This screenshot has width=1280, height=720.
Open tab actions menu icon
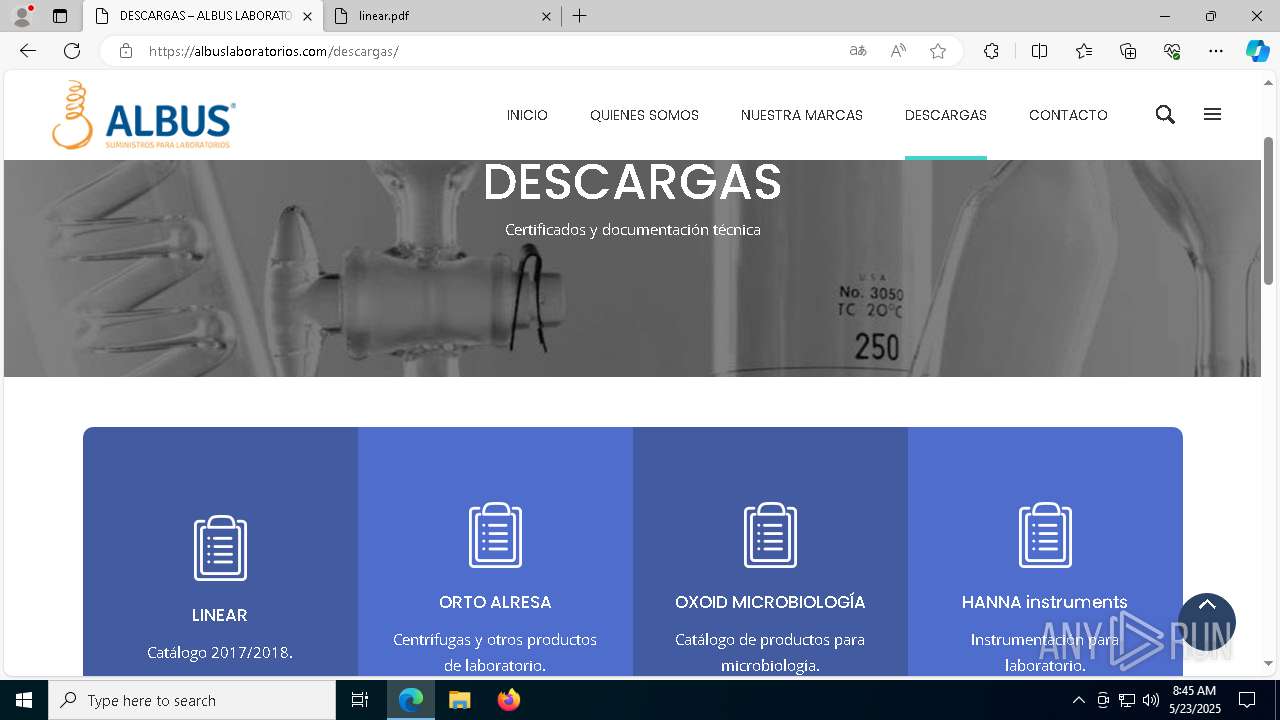tap(60, 16)
